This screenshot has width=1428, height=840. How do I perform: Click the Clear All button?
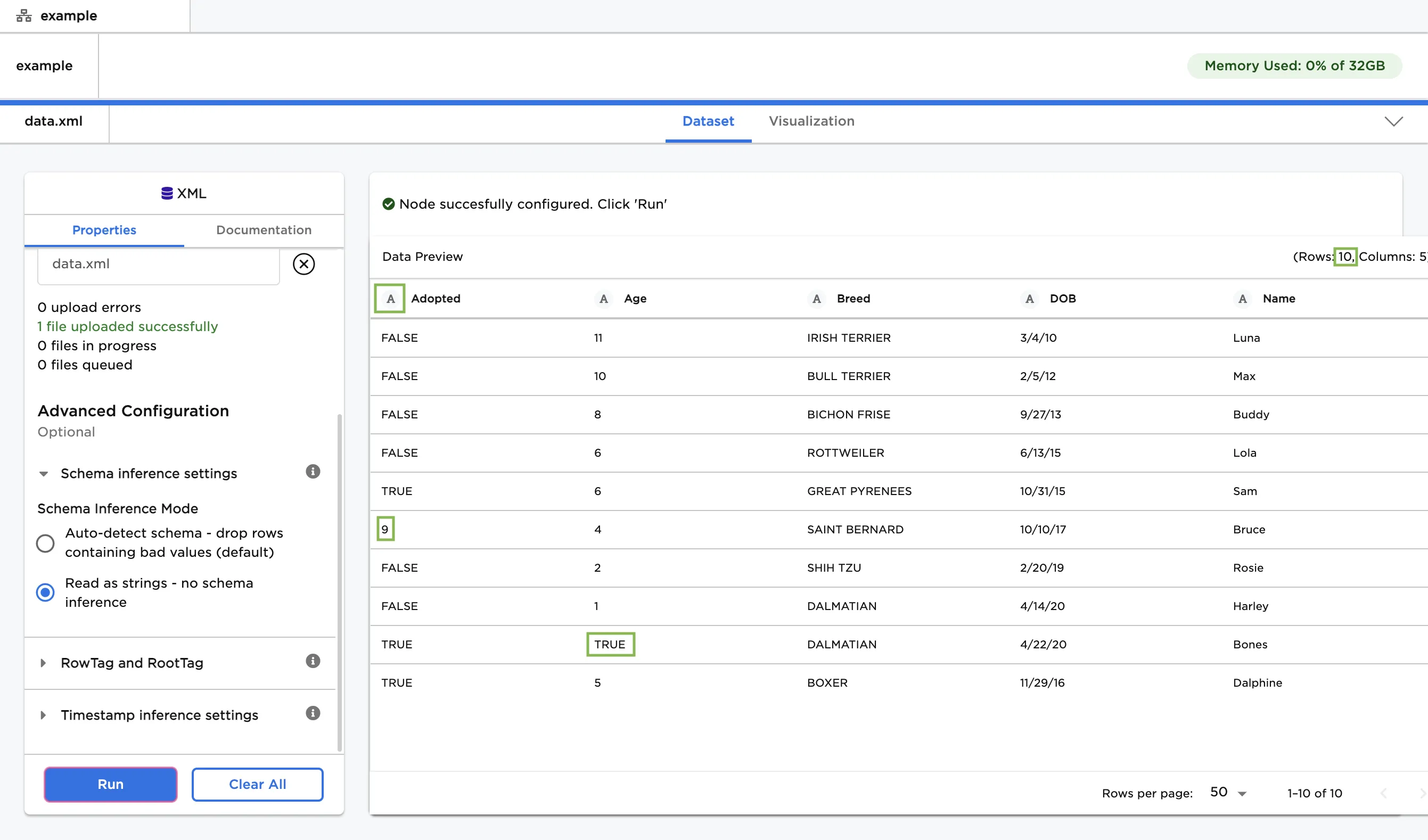pos(257,784)
